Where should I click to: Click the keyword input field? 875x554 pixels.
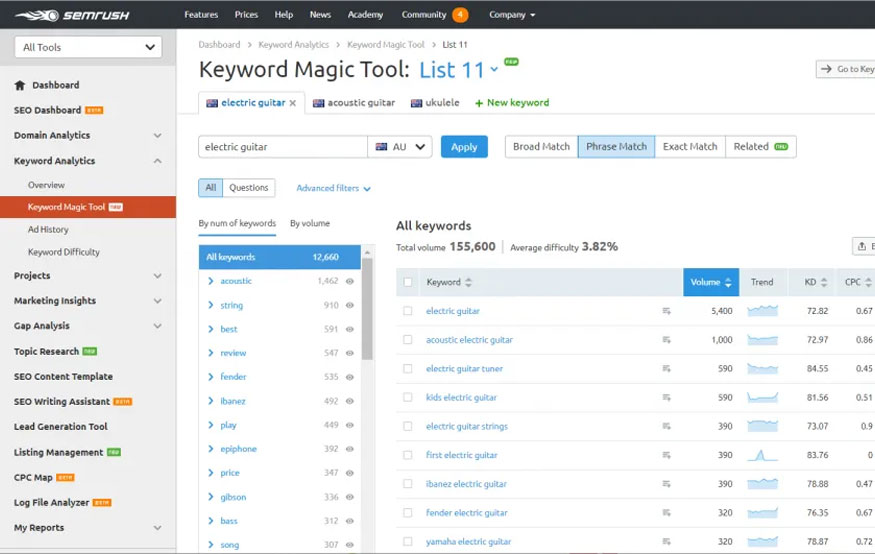[283, 147]
